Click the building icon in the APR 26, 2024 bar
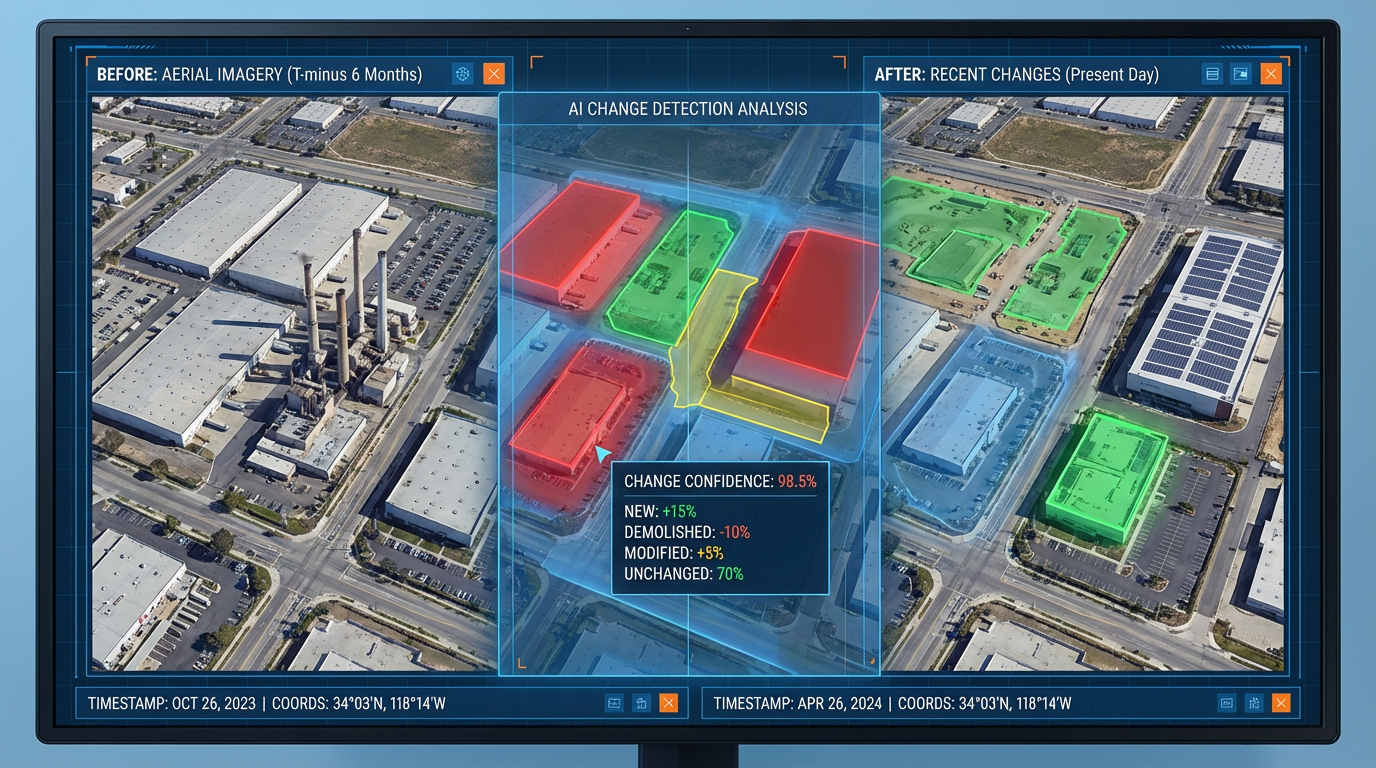Viewport: 1376px width, 768px height. pos(1254,703)
